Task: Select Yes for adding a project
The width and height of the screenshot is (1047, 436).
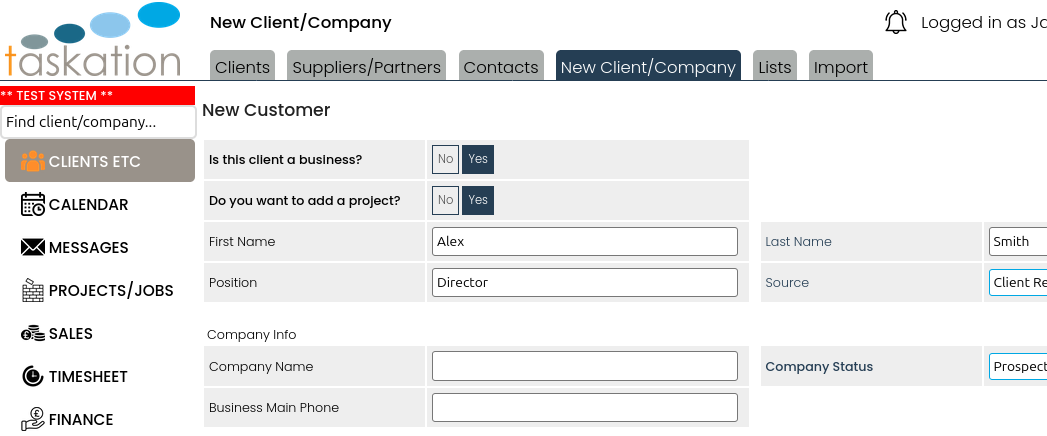Action: point(478,200)
